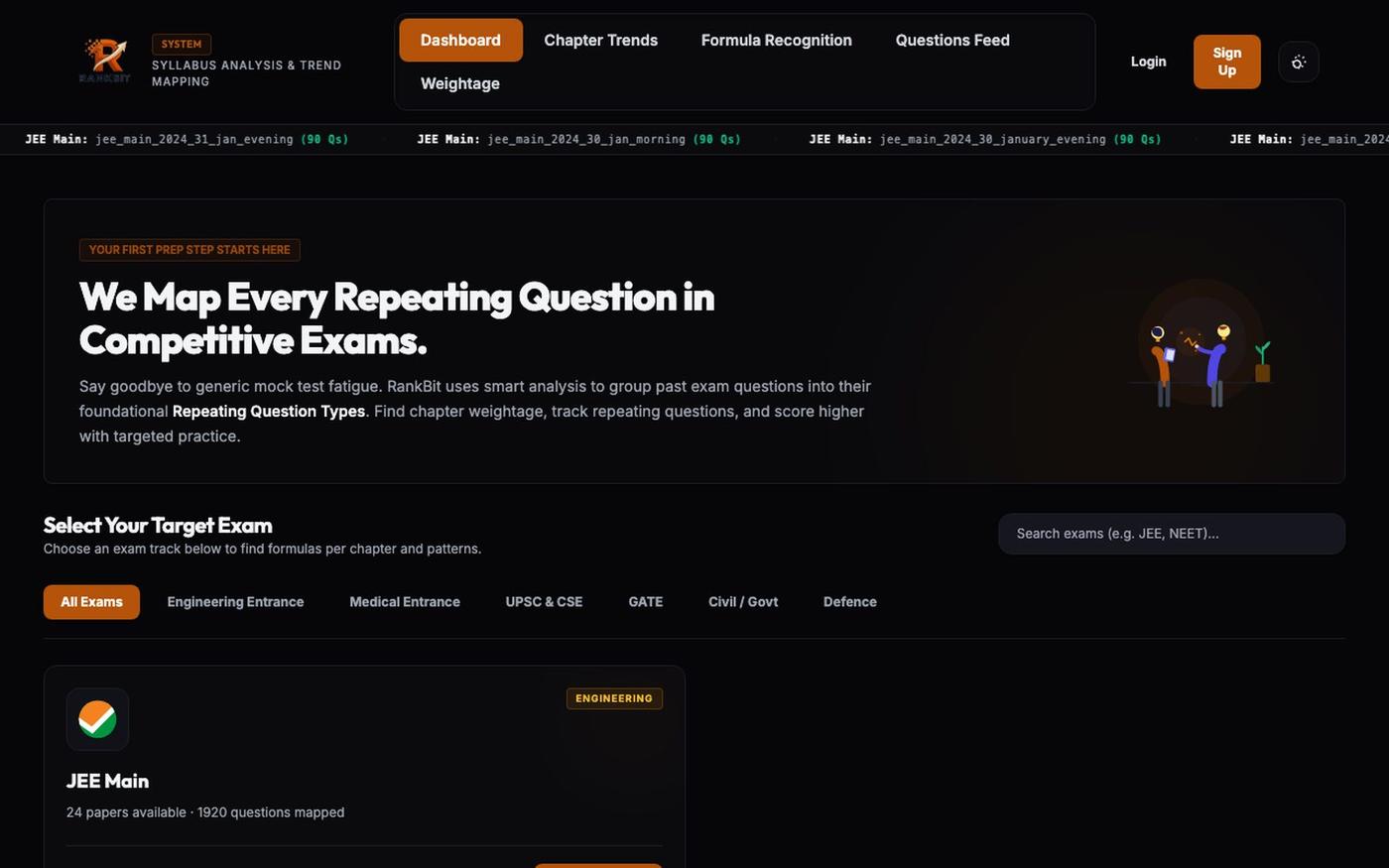This screenshot has height=868, width=1389.
Task: Click the JEE Main exam logo icon
Action: [97, 719]
